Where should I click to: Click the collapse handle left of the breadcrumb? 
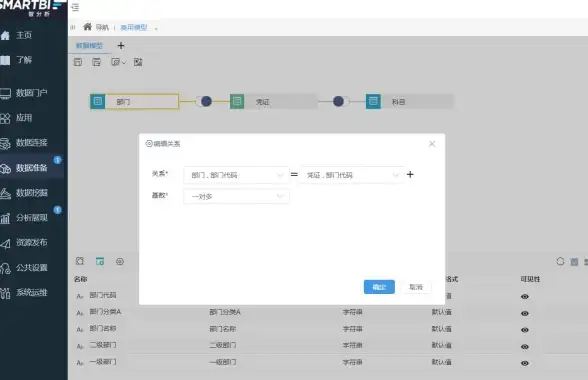point(73,27)
